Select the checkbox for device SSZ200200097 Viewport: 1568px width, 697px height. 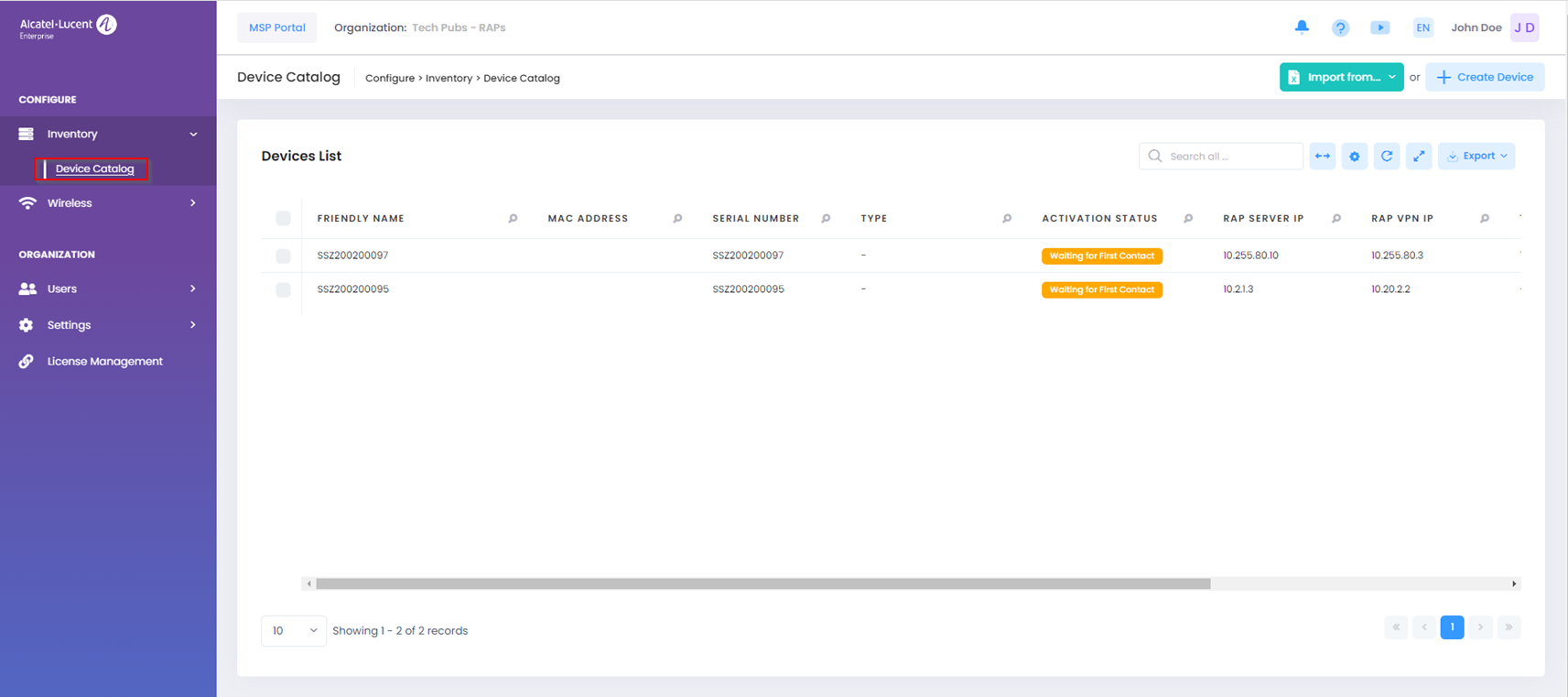(x=283, y=256)
